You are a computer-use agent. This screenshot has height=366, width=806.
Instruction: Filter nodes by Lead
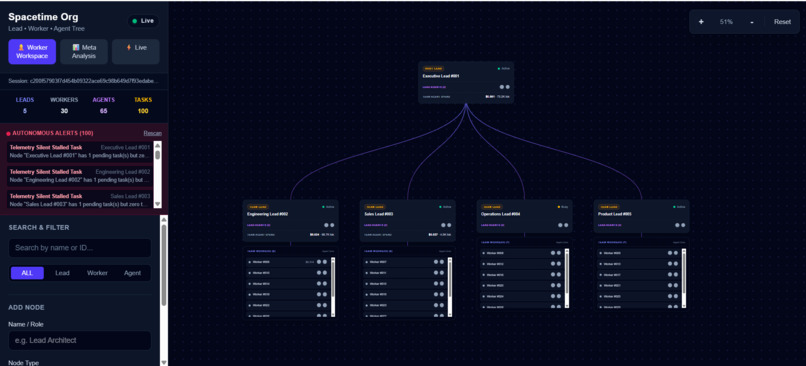tap(62, 273)
